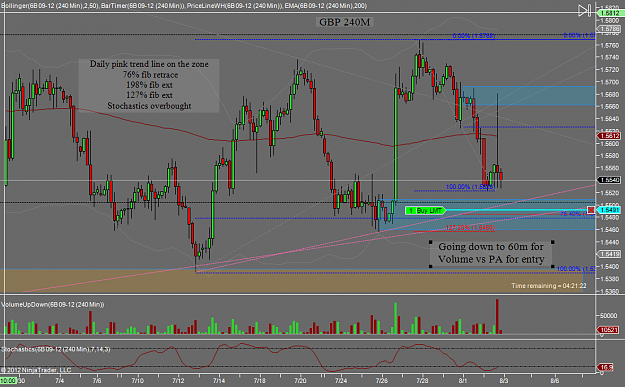This screenshot has width=625, height=387.
Task: Click the '76% fib retrace' annotation line
Action: click(x=150, y=75)
